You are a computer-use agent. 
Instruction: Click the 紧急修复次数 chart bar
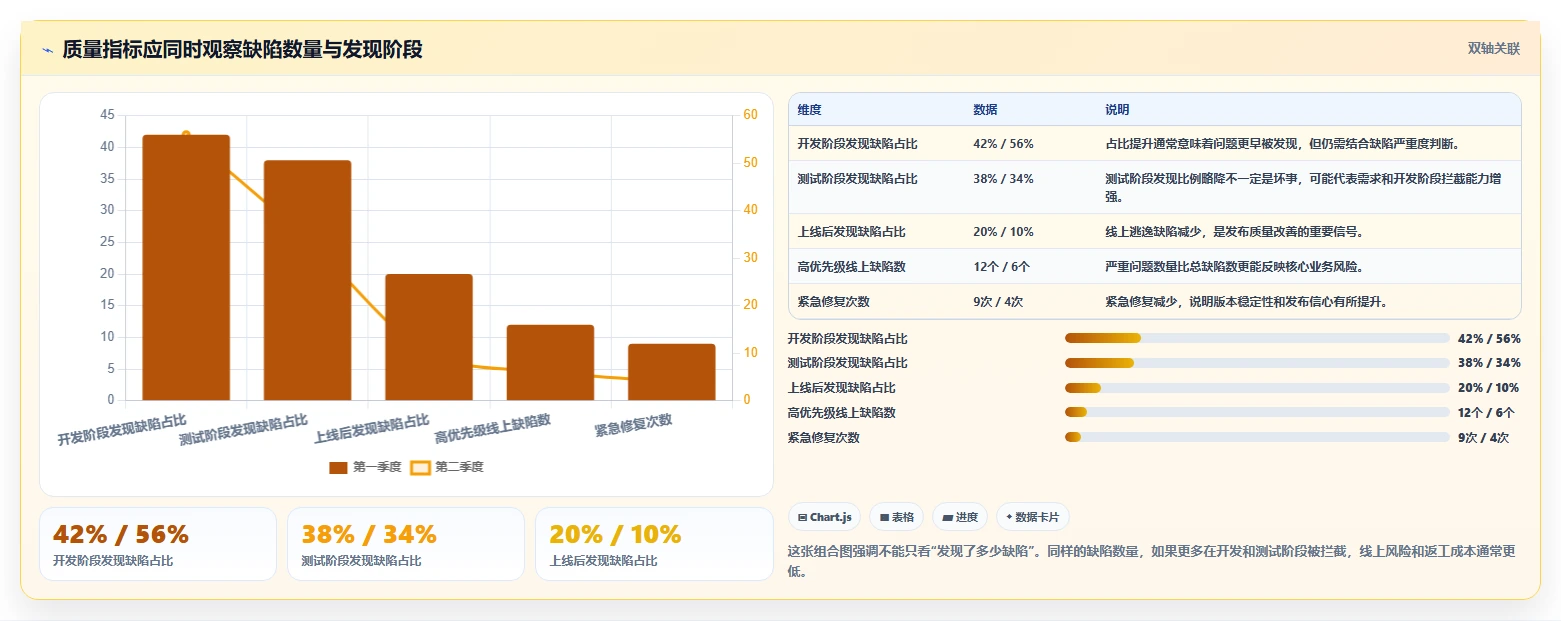click(672, 372)
